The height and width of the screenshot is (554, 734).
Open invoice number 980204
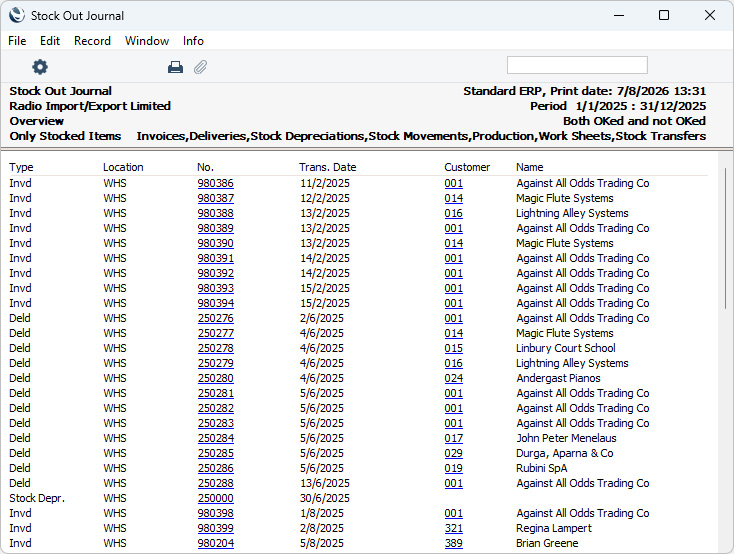[x=215, y=543]
